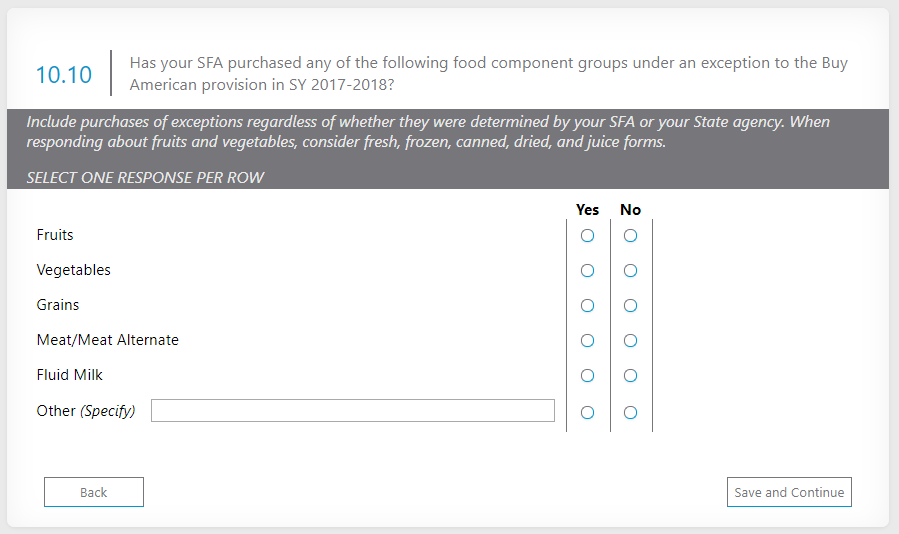Screen dimensions: 899x534
Task: Choose No for Vegetables row
Action: pos(630,271)
